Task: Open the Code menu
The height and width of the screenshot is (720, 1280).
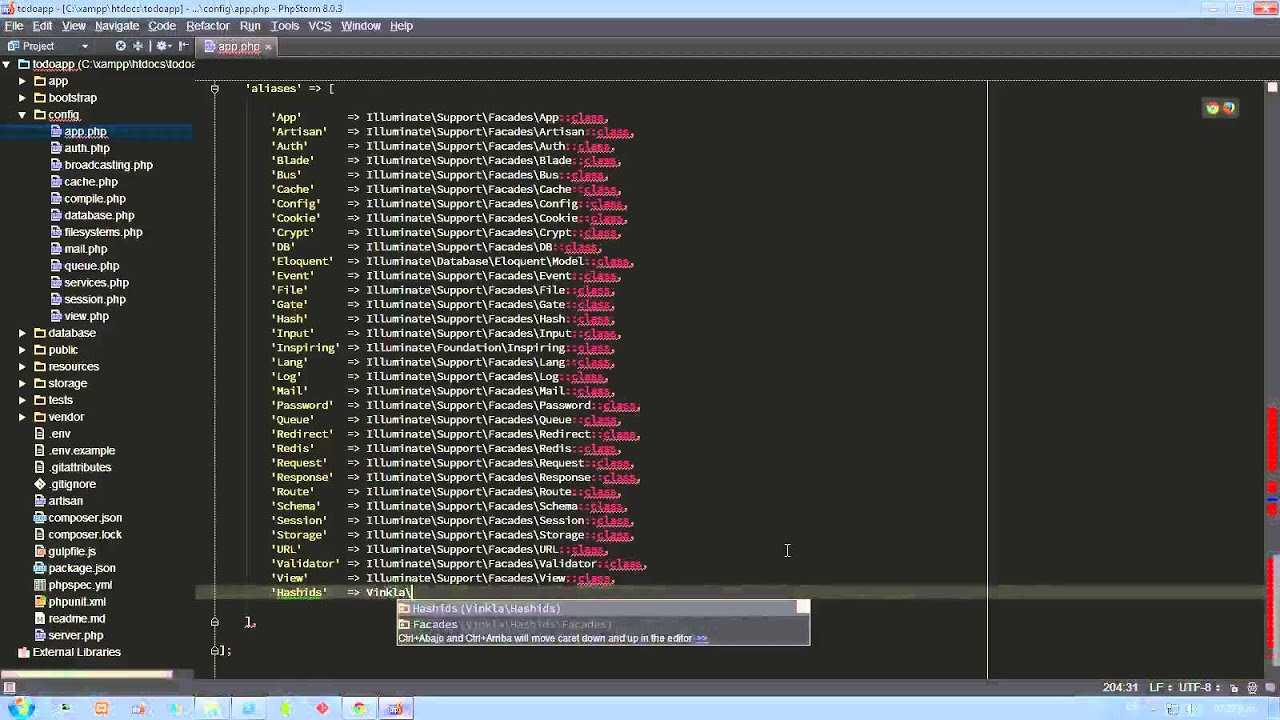Action: tap(162, 26)
